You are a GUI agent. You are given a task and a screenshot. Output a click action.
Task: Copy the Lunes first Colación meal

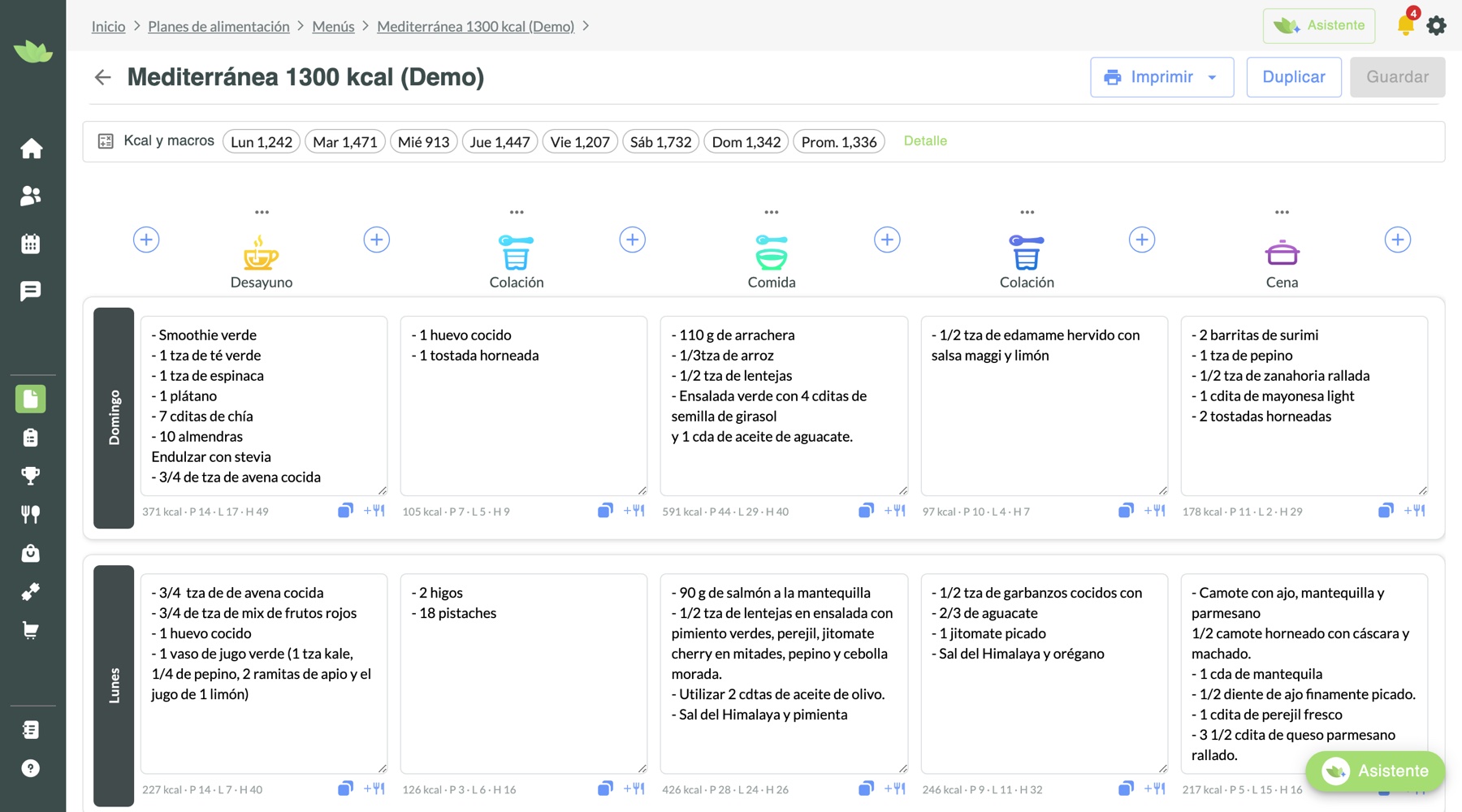605,788
